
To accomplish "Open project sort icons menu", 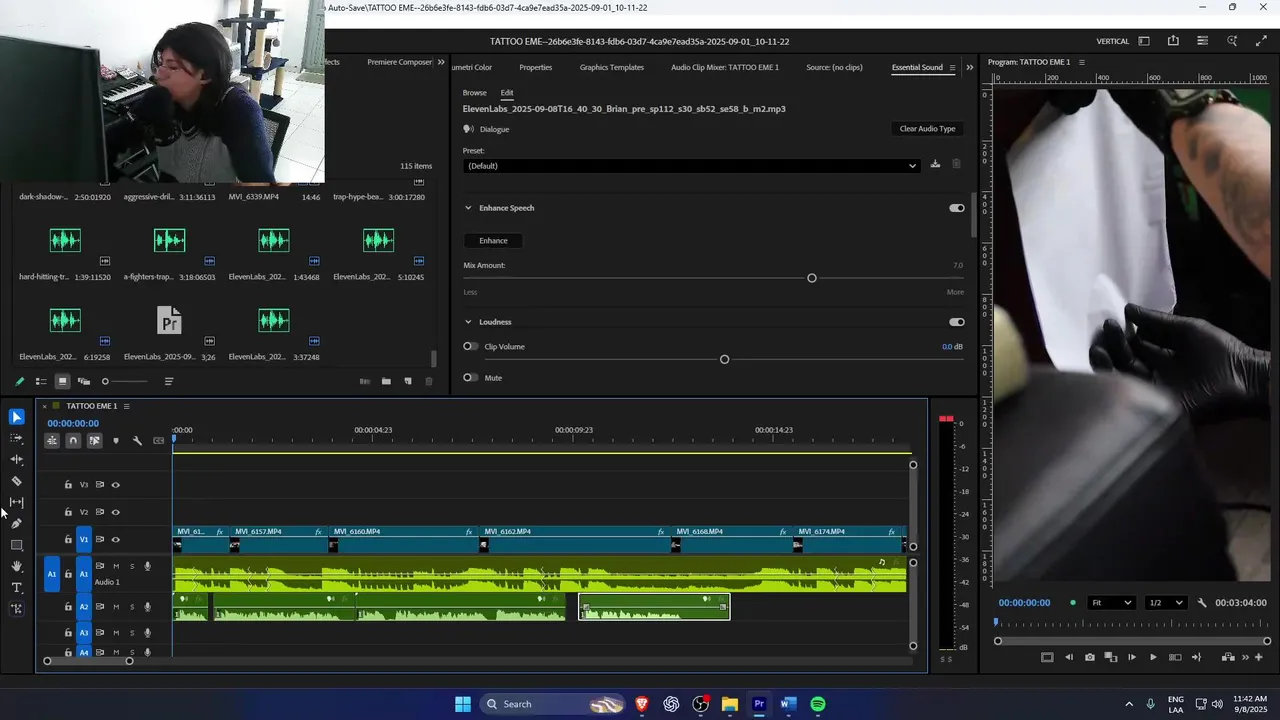I will [168, 381].
